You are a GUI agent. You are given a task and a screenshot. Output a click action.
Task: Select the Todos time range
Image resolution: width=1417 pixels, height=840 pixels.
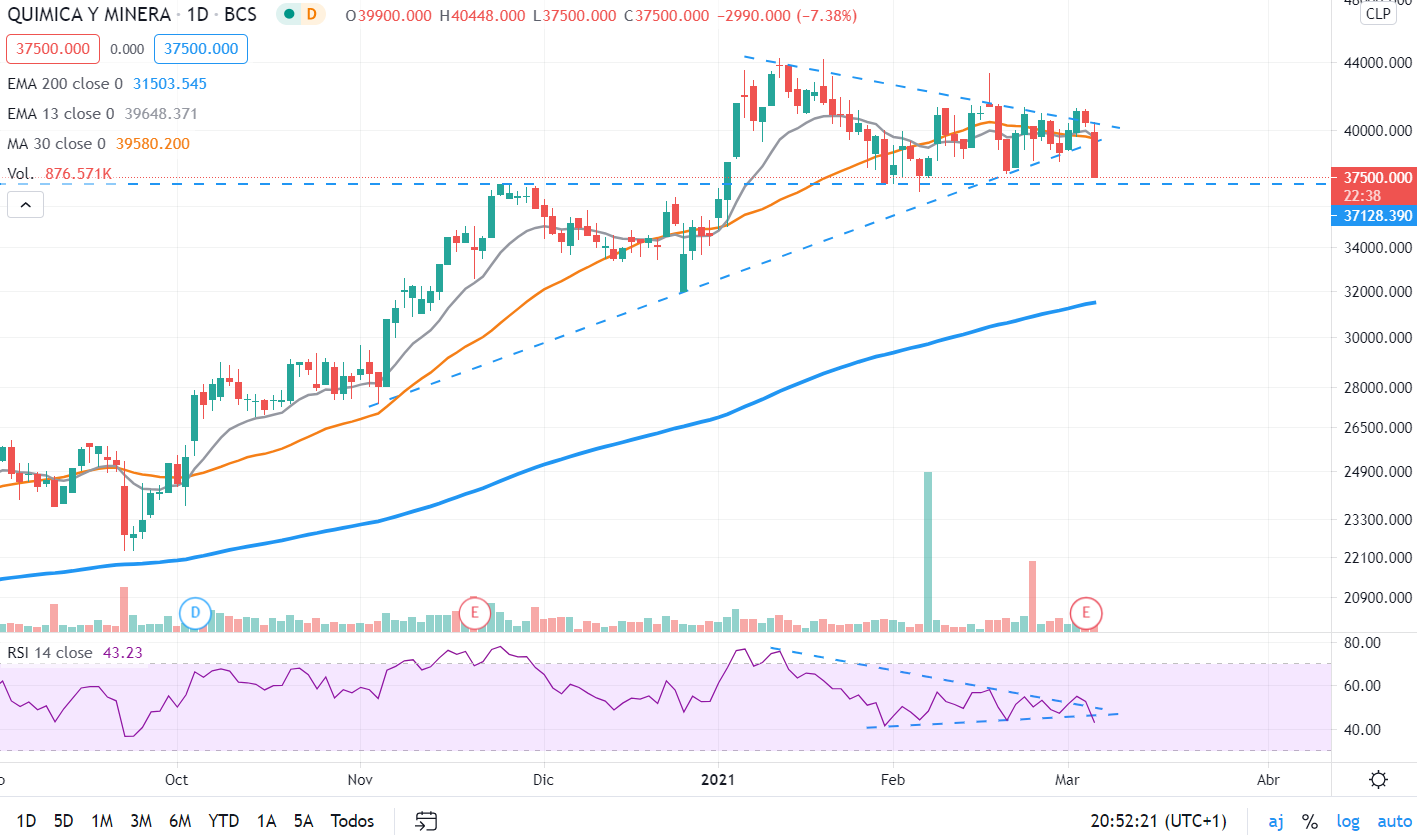click(x=352, y=821)
